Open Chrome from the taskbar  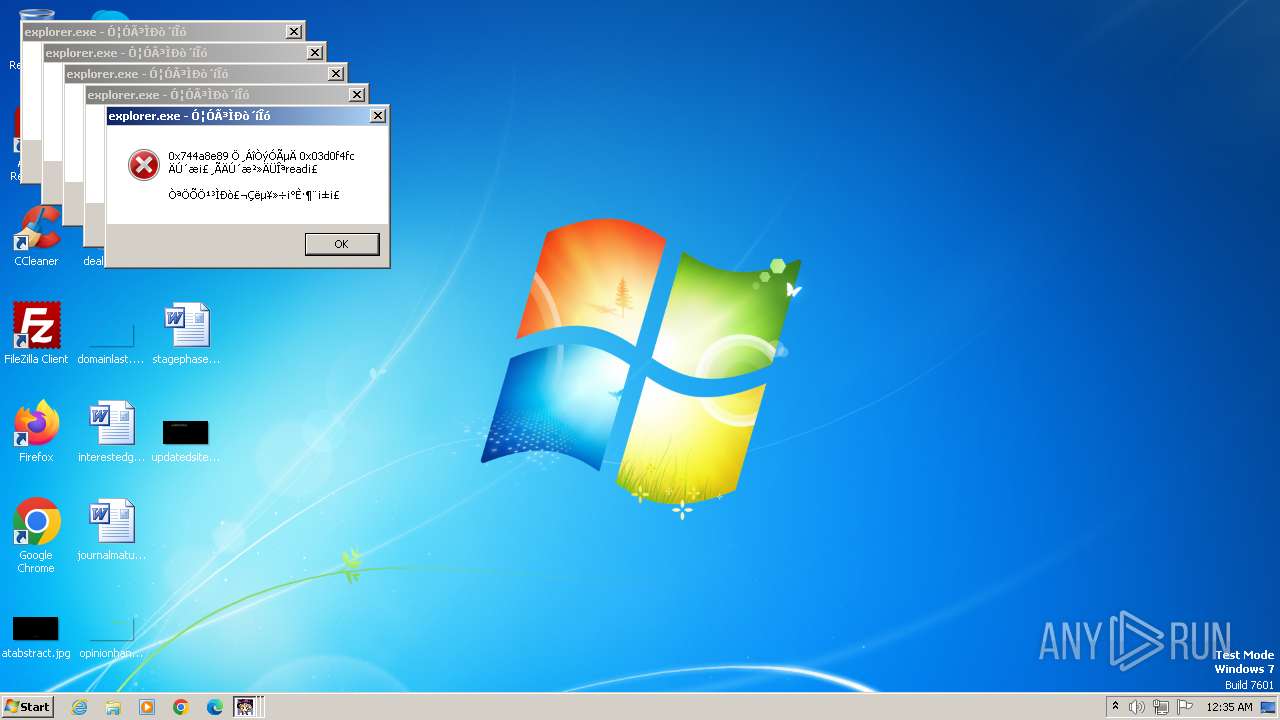(x=181, y=707)
